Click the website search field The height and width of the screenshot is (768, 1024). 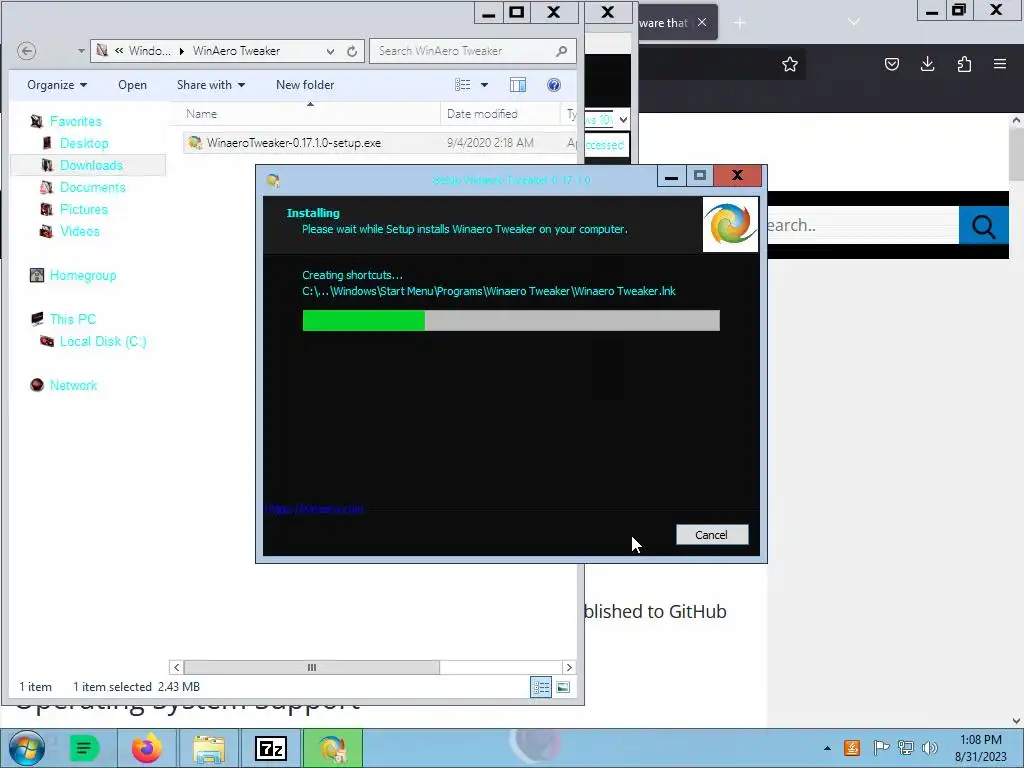click(862, 225)
